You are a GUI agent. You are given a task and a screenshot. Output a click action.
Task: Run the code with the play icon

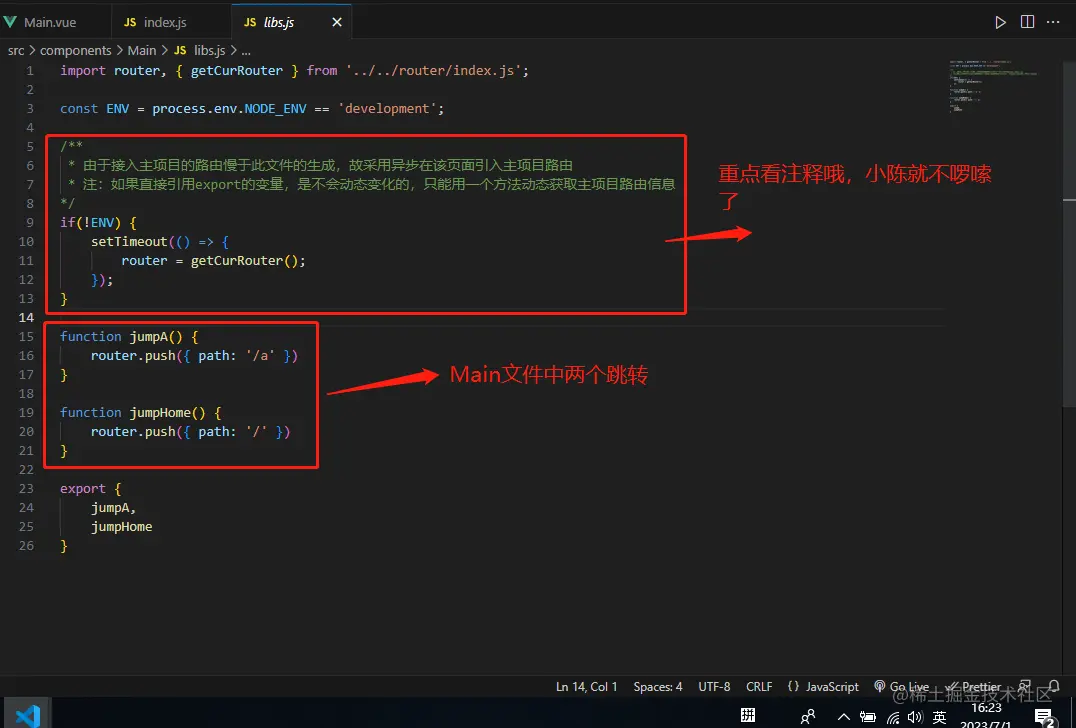pyautogui.click(x=1000, y=22)
